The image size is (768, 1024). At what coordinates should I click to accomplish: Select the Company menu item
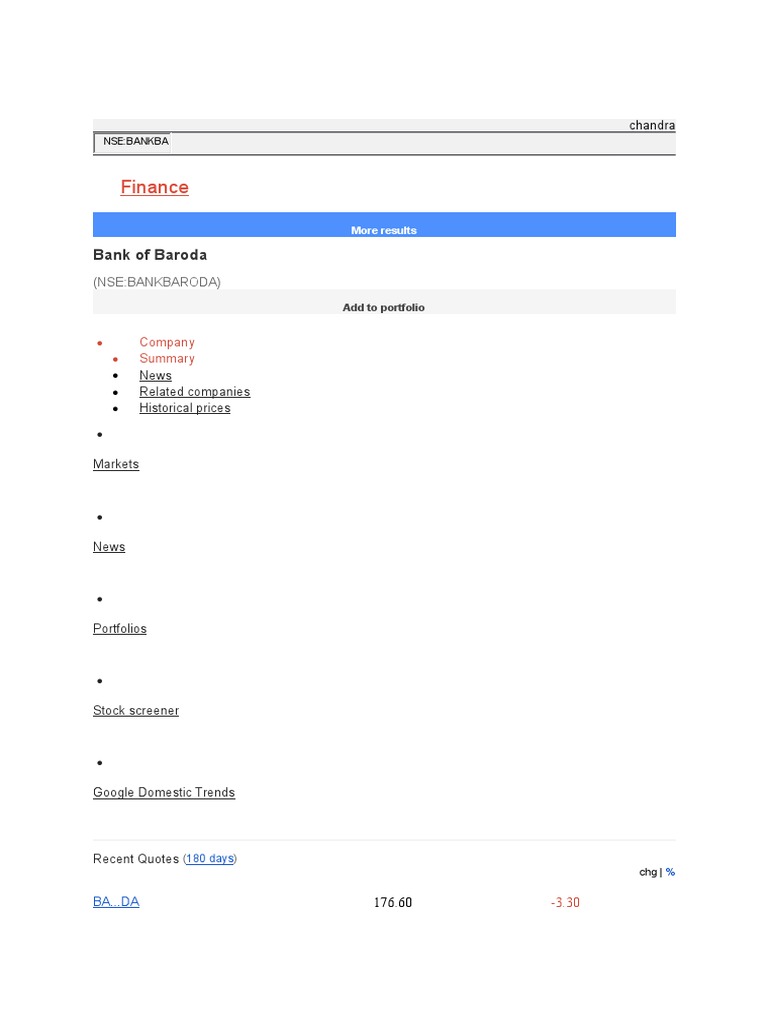(167, 342)
